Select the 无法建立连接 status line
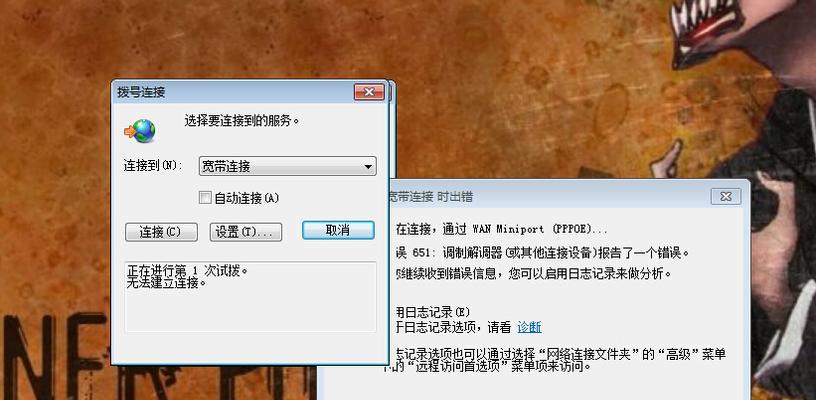This screenshot has width=816, height=400. coord(167,283)
